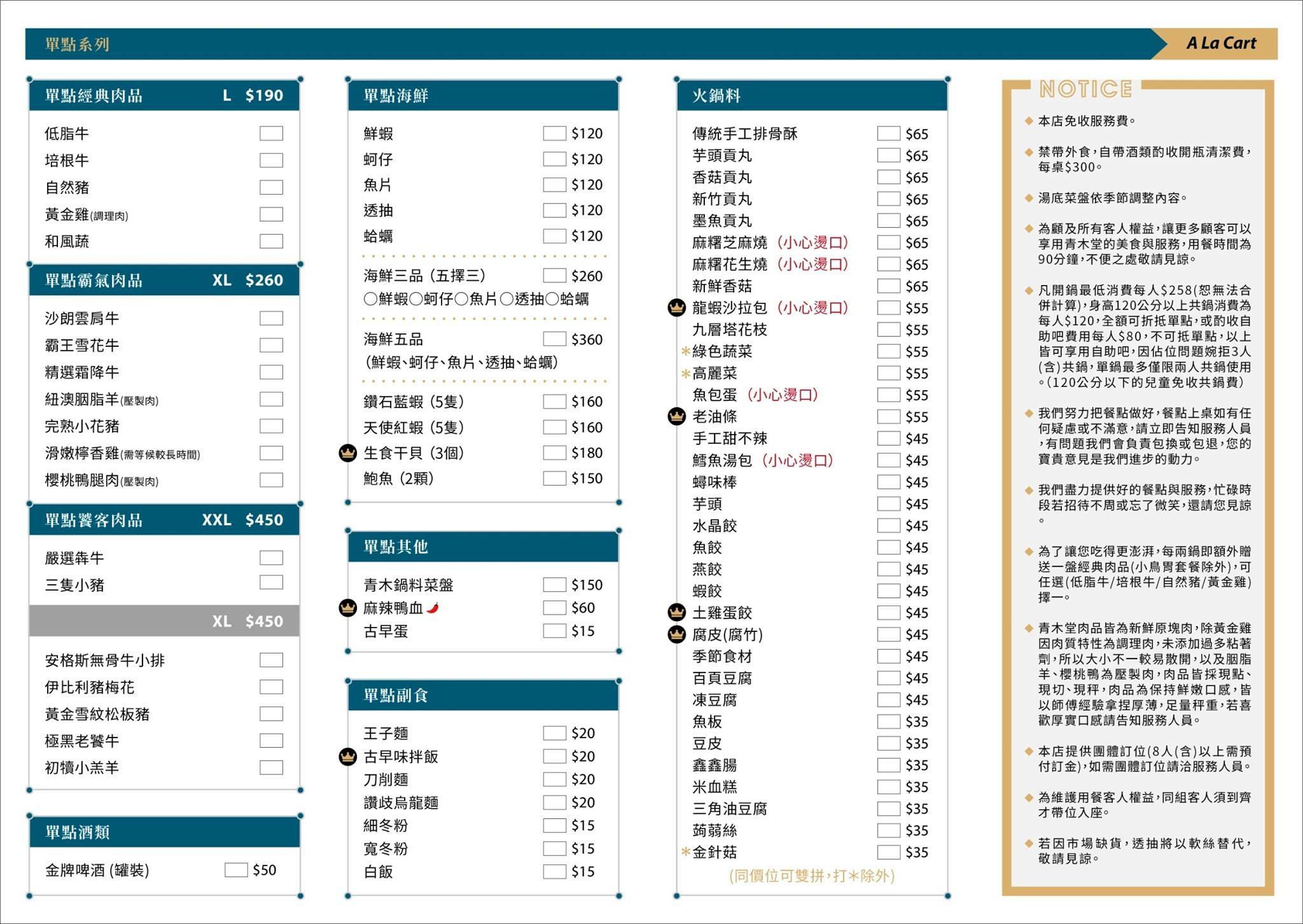Select the checkbox for 霸王雪花牛

coord(271,345)
